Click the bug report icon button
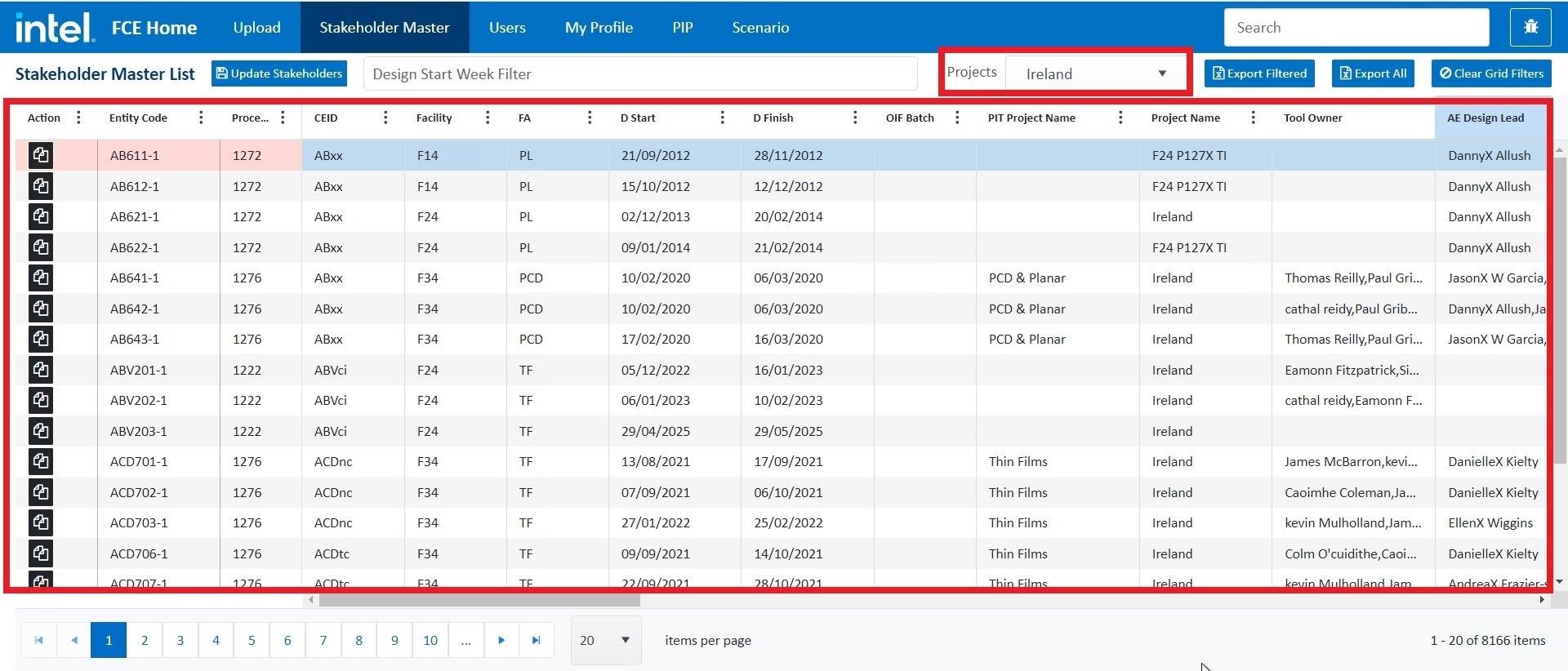Image resolution: width=1568 pixels, height=671 pixels. click(1530, 28)
